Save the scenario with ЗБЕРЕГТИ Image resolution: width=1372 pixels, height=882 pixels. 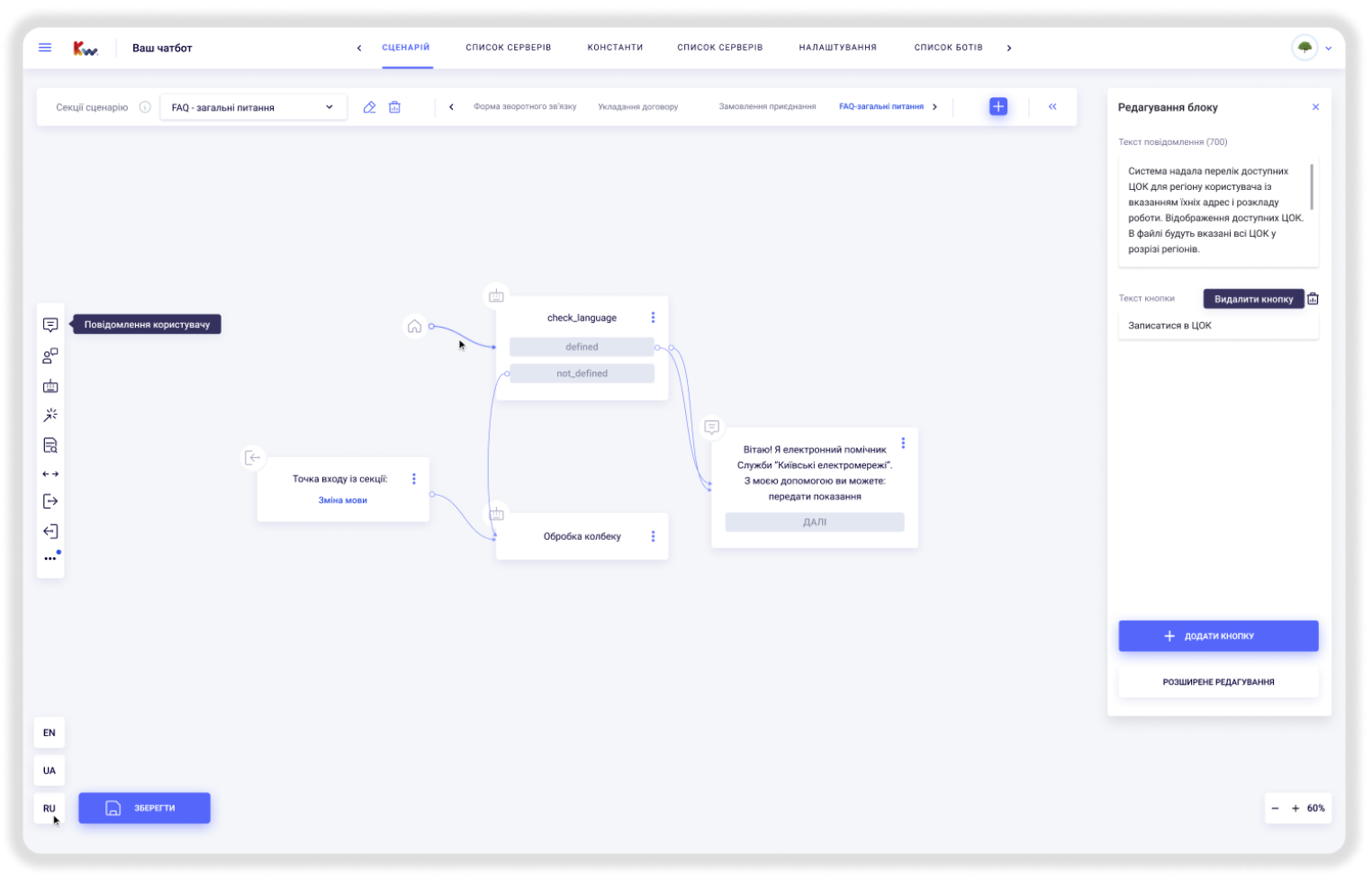144,808
